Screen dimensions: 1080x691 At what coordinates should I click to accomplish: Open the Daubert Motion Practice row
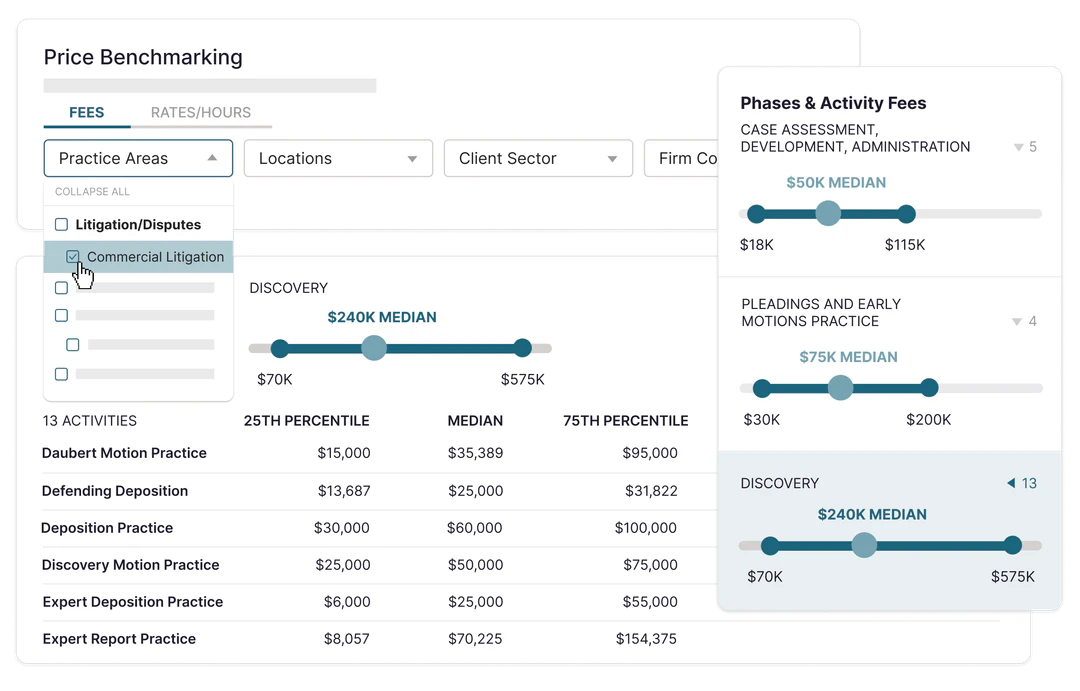click(x=124, y=453)
